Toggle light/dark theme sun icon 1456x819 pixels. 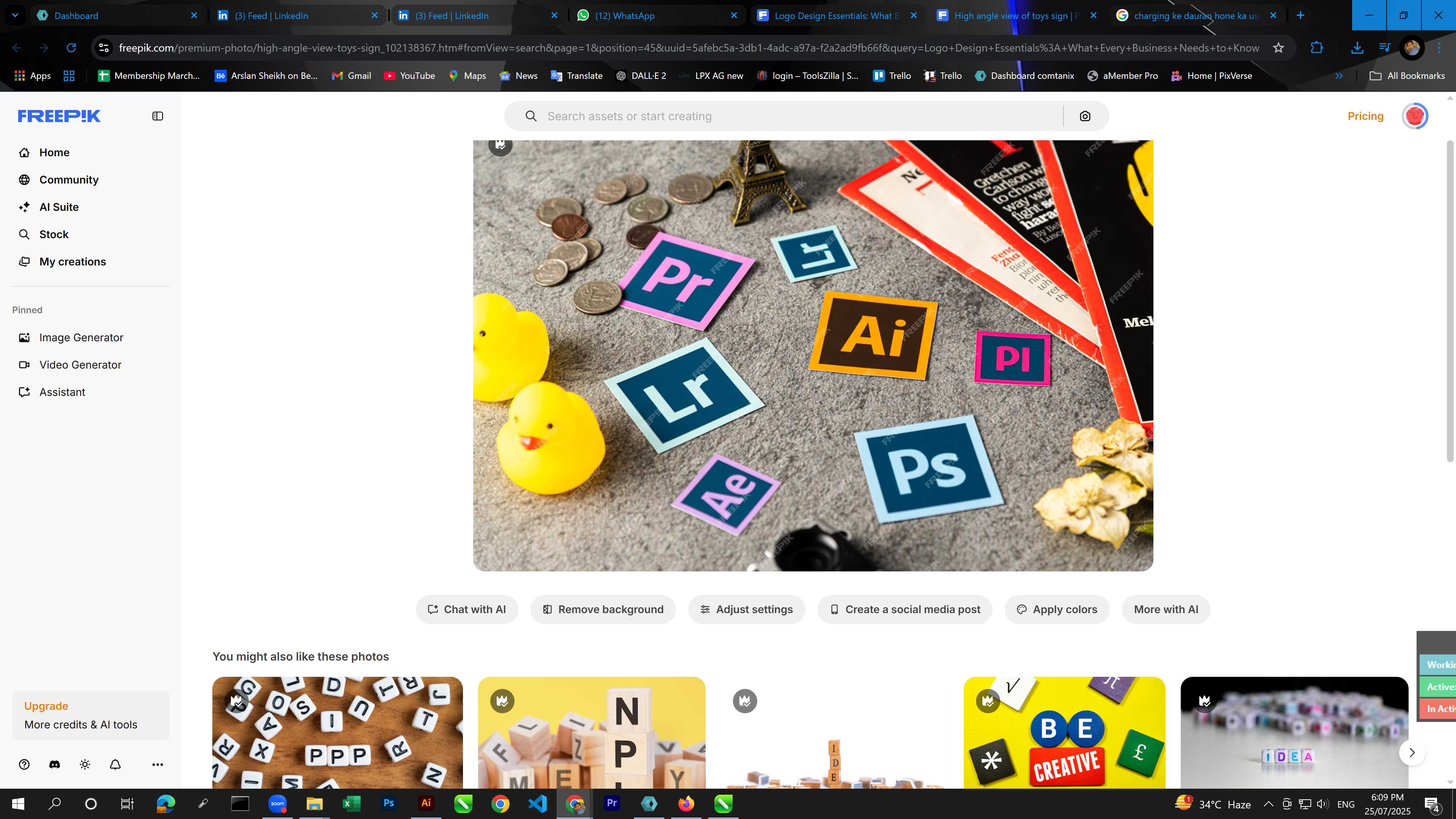coord(85,764)
